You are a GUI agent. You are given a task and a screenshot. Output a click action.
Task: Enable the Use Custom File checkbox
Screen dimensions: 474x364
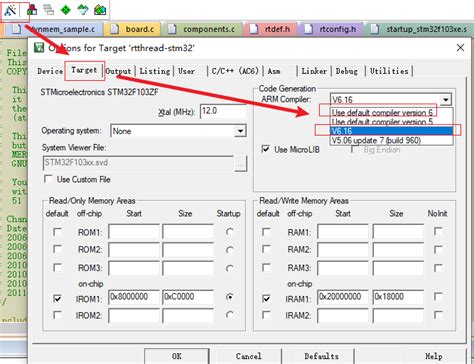coord(48,179)
